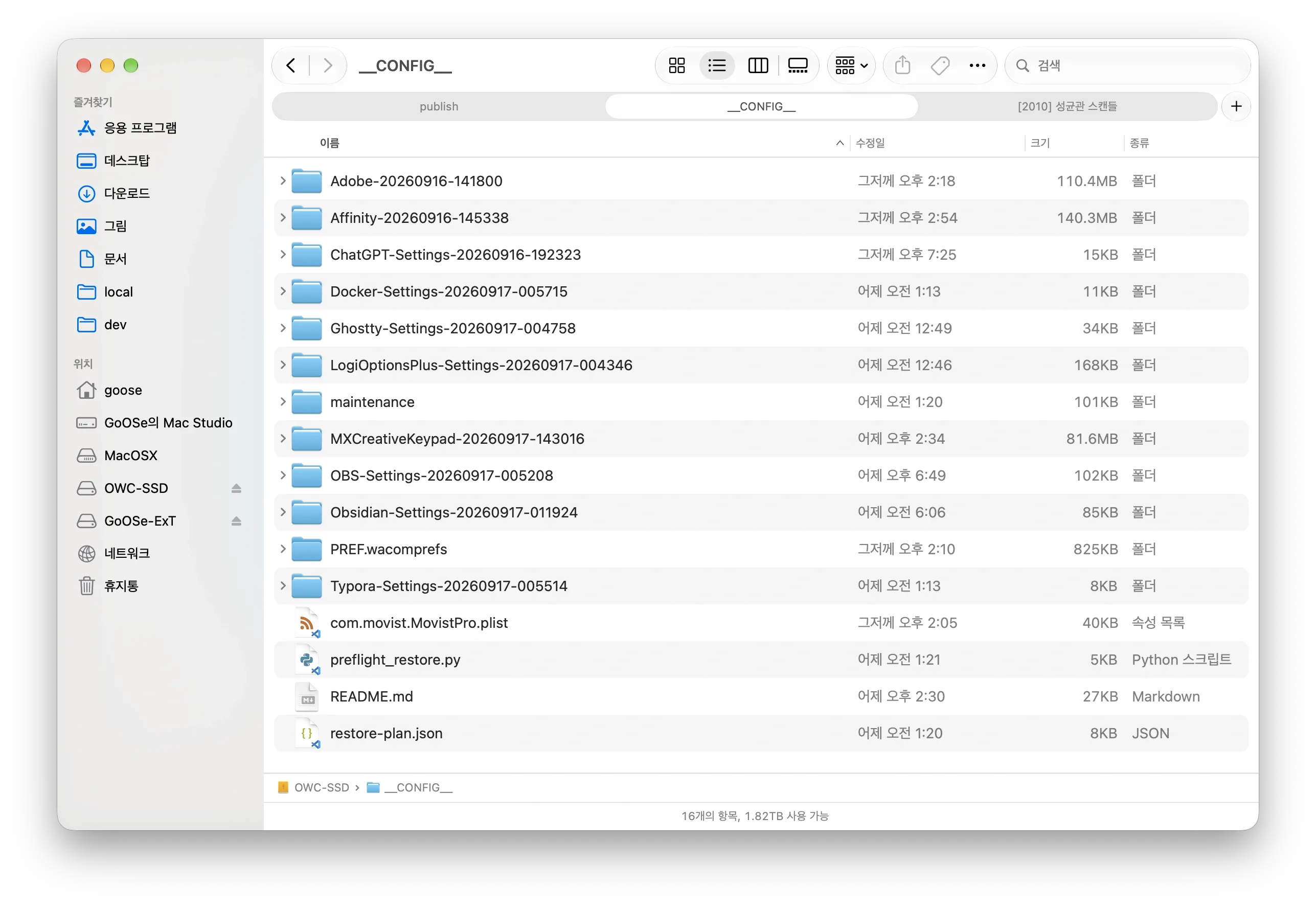Select the Affinity-20260916-145338 file name

tap(419, 218)
